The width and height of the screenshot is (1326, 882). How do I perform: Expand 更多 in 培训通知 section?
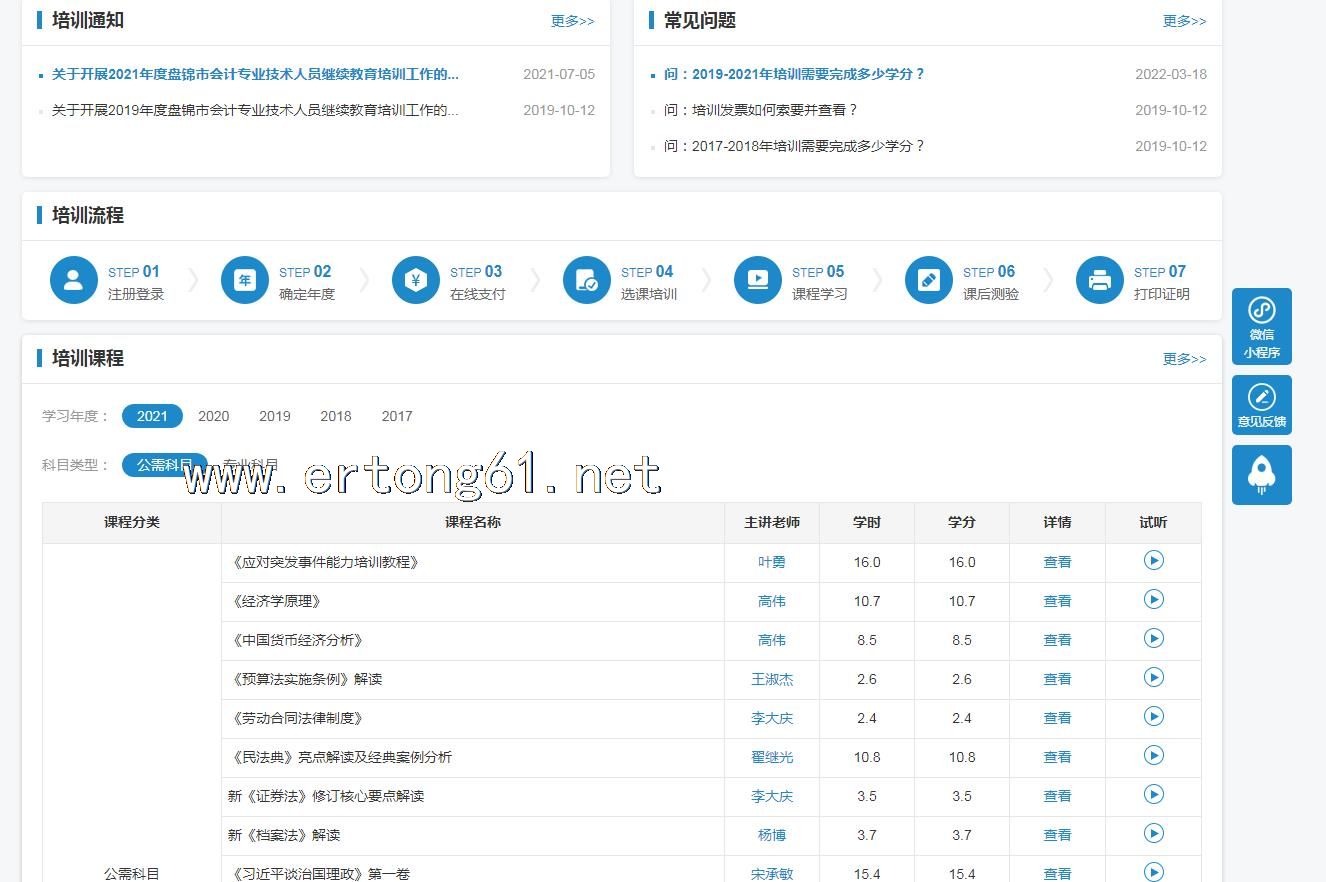point(572,21)
